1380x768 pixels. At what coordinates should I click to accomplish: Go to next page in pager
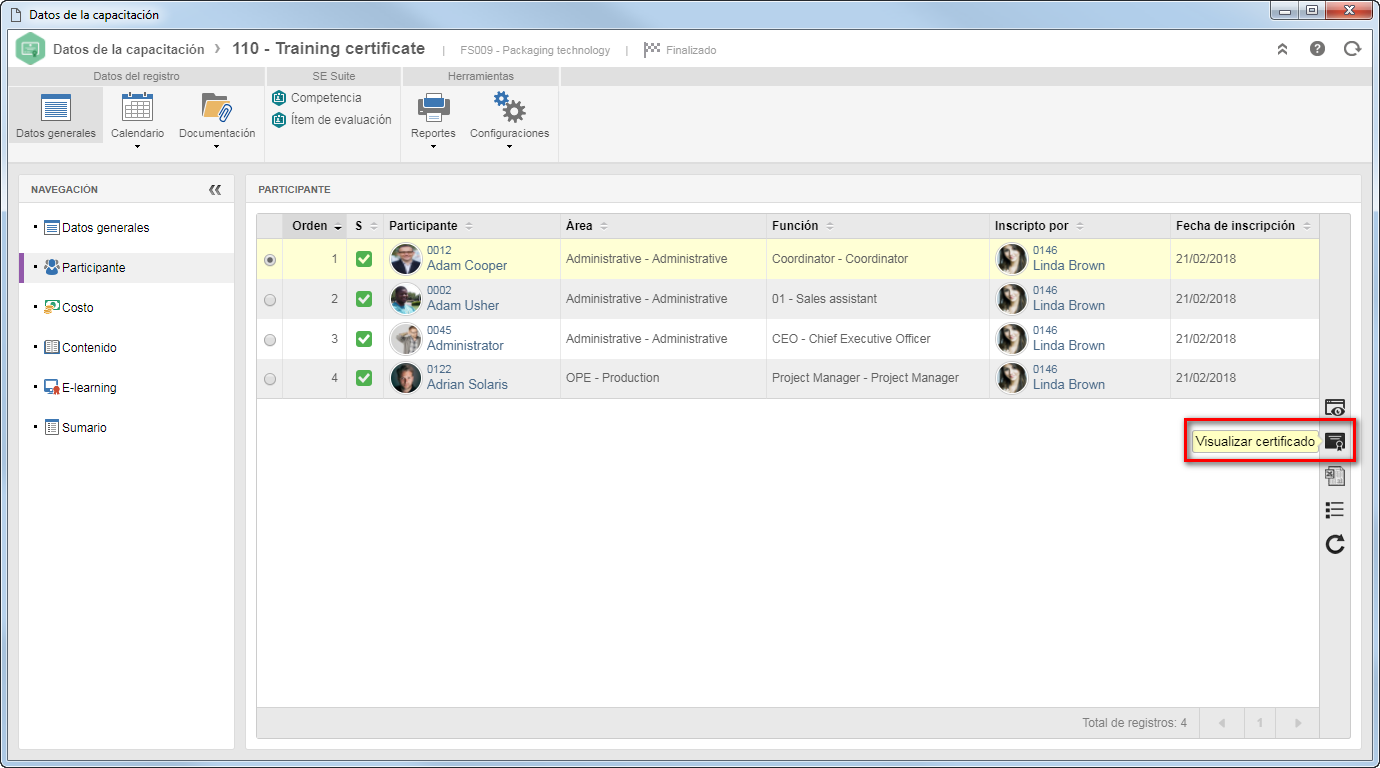[x=1298, y=723]
